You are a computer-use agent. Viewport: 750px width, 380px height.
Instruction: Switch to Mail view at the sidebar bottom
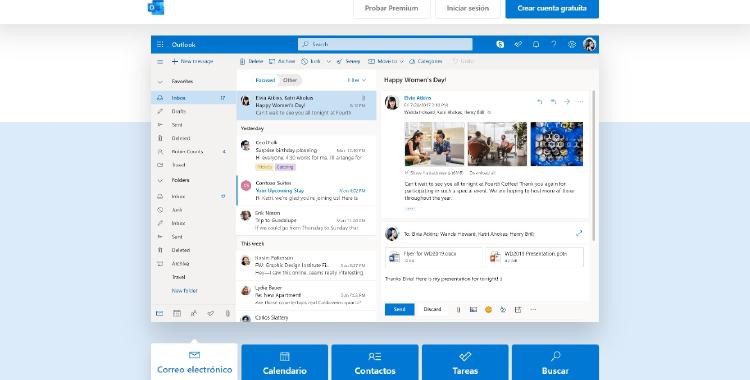coord(160,313)
